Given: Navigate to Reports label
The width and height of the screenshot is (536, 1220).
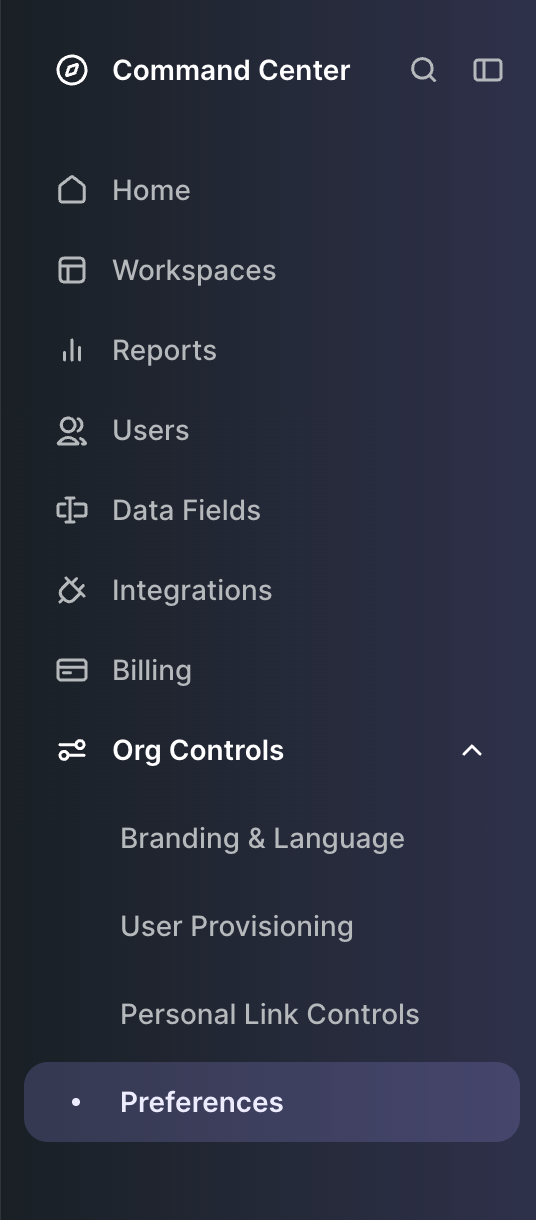Looking at the screenshot, I should pyautogui.click(x=165, y=351).
